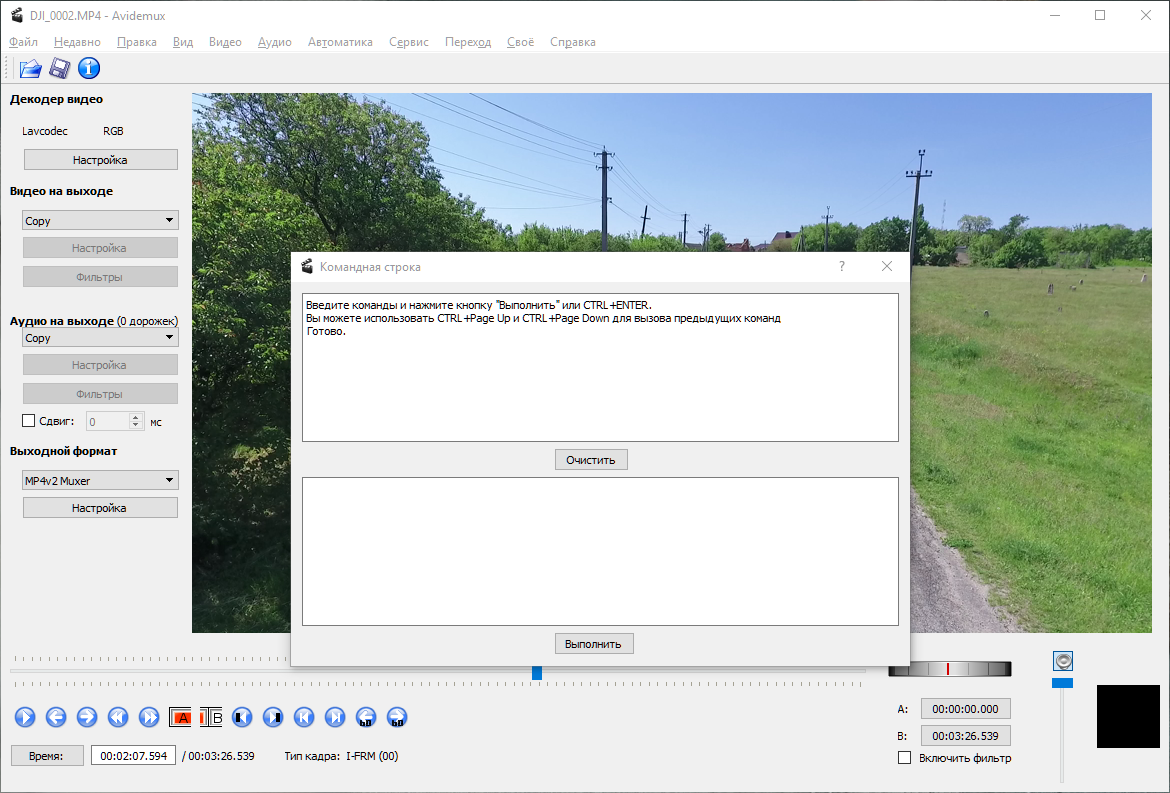Screen dimensions: 1170x793
Task: Open a video file using the folder icon
Action: 31,69
